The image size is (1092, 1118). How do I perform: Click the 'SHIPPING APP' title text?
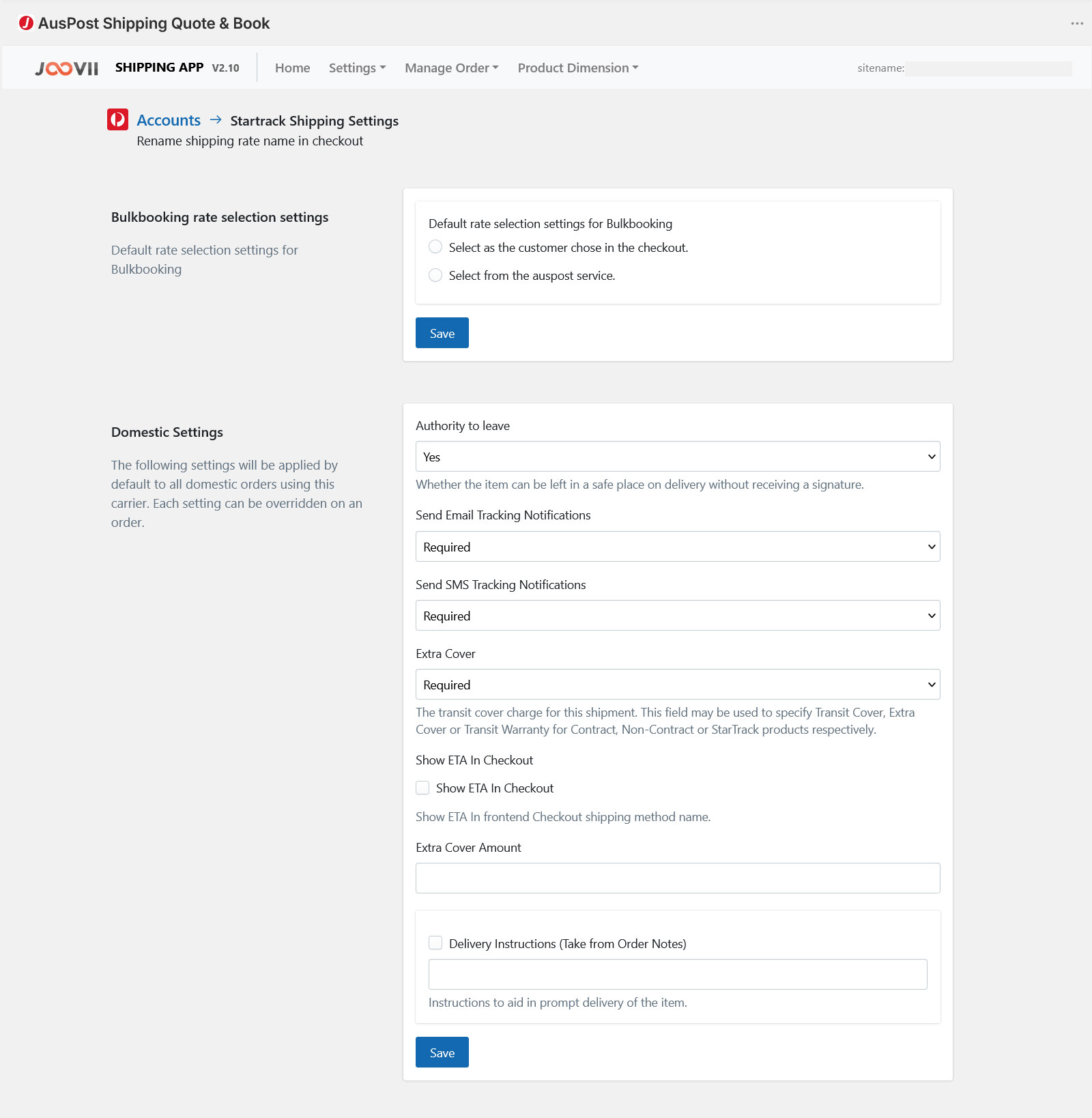pyautogui.click(x=160, y=67)
